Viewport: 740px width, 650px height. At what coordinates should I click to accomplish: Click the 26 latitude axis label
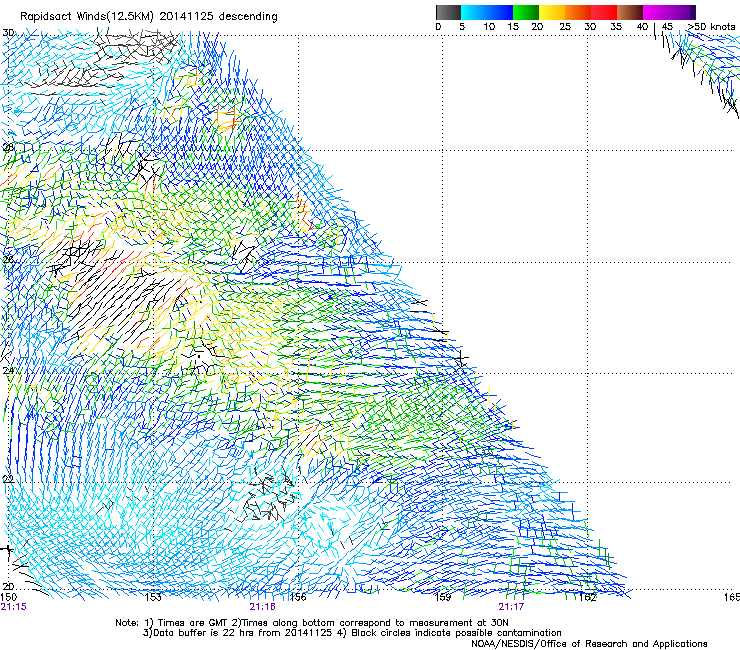[8, 260]
